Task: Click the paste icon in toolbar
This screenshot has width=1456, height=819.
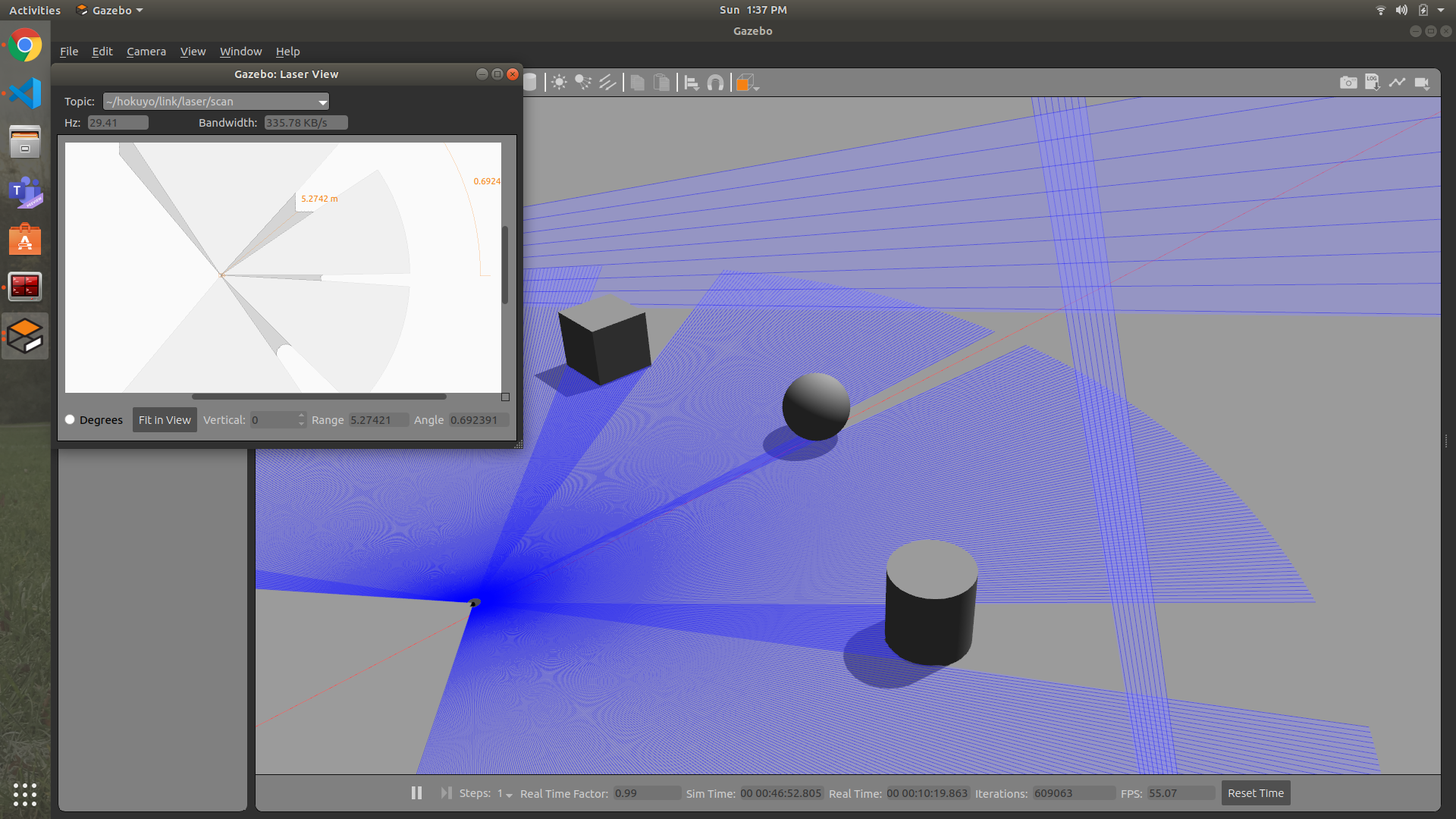Action: (661, 83)
